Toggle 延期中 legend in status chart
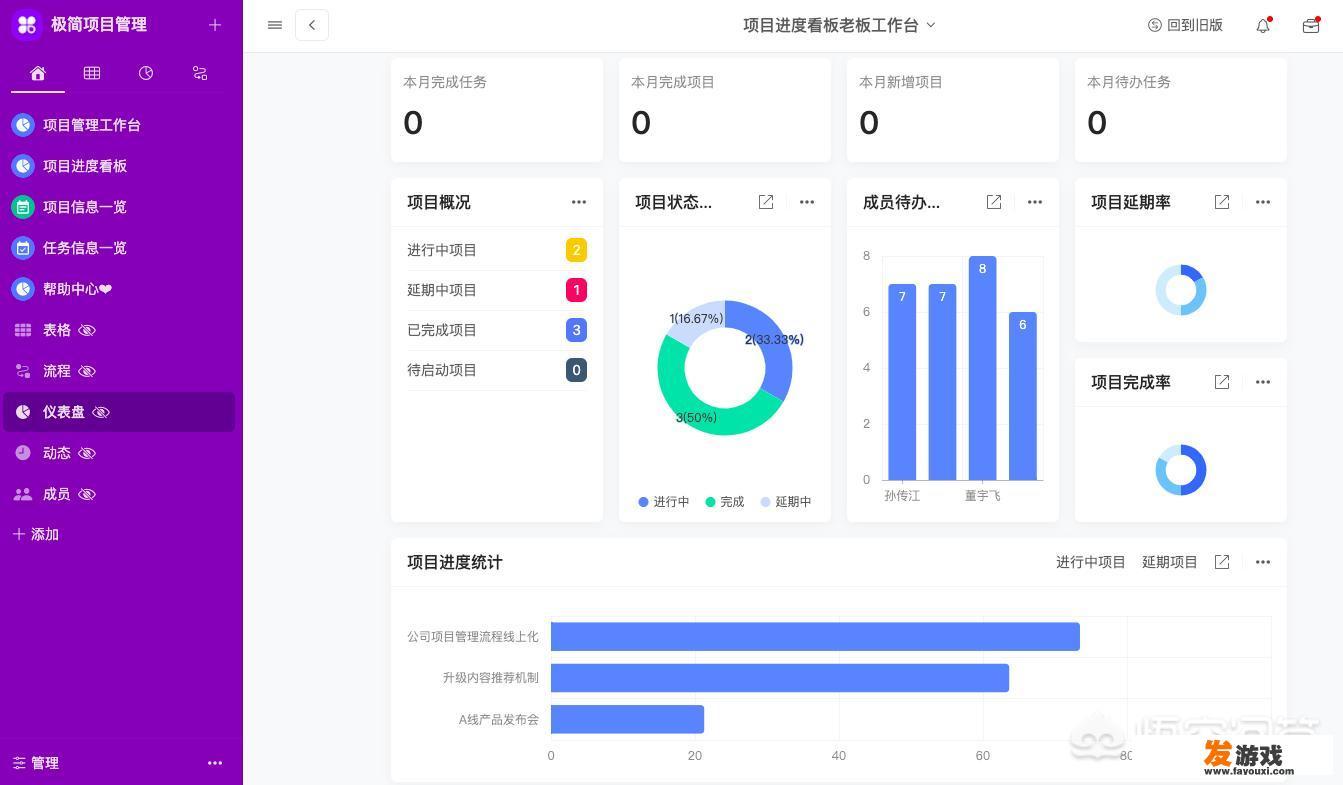This screenshot has height=785, width=1343. tap(786, 502)
